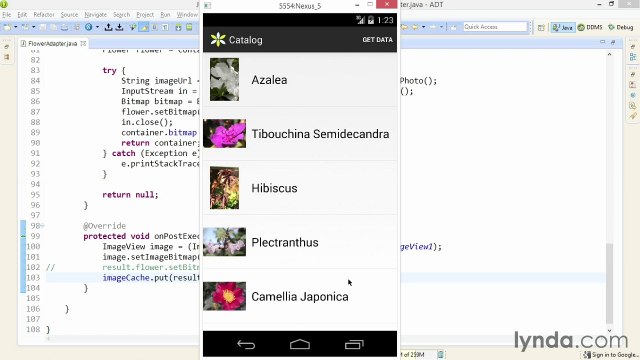Tap the Tibouchina purple flower thumbnail
Image resolution: width=640 pixels, height=360 pixels.
(224, 133)
